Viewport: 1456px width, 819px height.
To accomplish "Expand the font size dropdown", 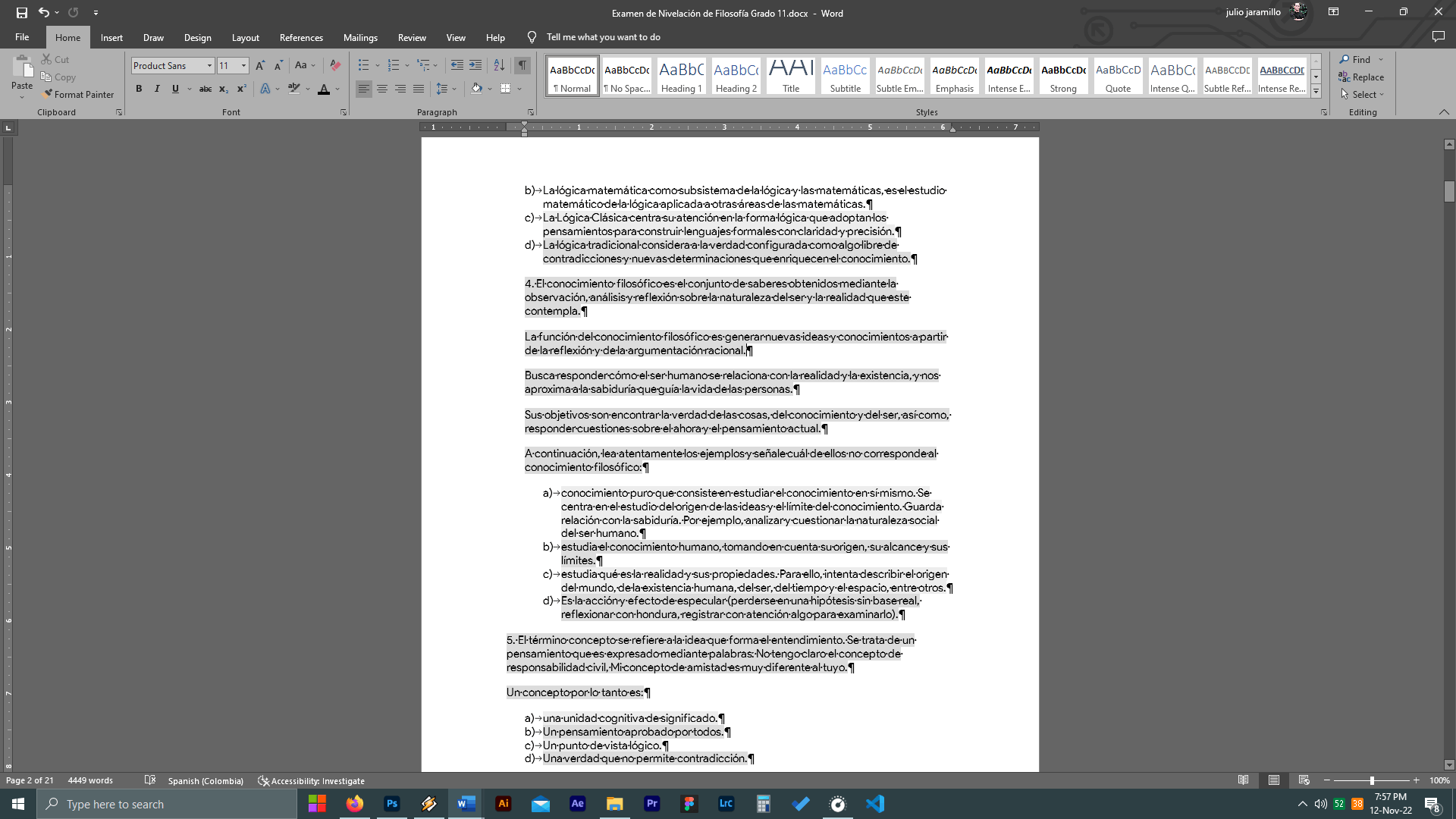I will point(243,66).
